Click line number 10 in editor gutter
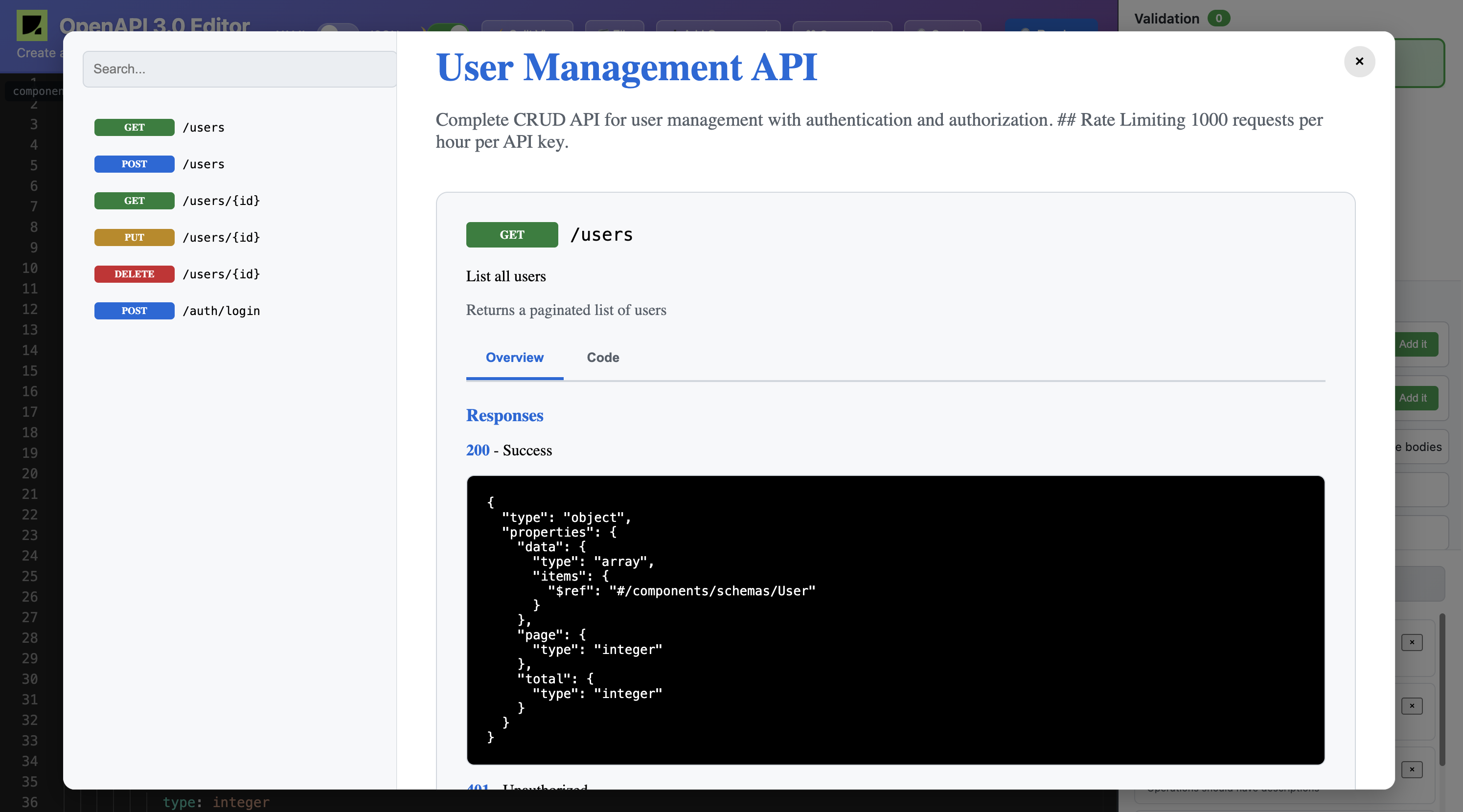1463x812 pixels. tap(29, 268)
